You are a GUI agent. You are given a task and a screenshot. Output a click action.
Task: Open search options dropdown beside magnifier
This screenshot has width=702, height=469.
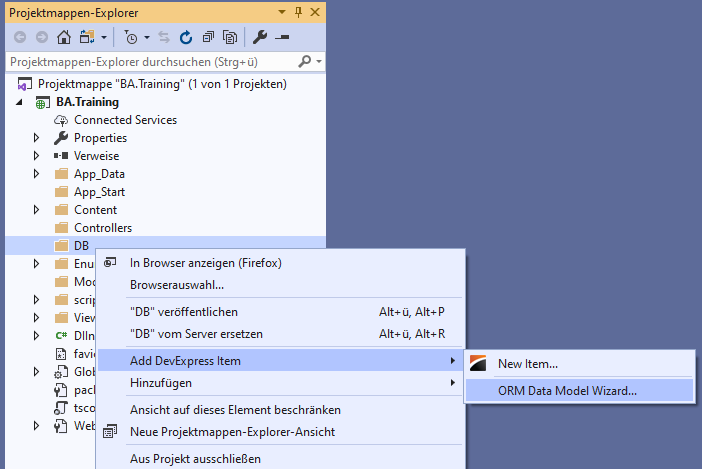(319, 61)
